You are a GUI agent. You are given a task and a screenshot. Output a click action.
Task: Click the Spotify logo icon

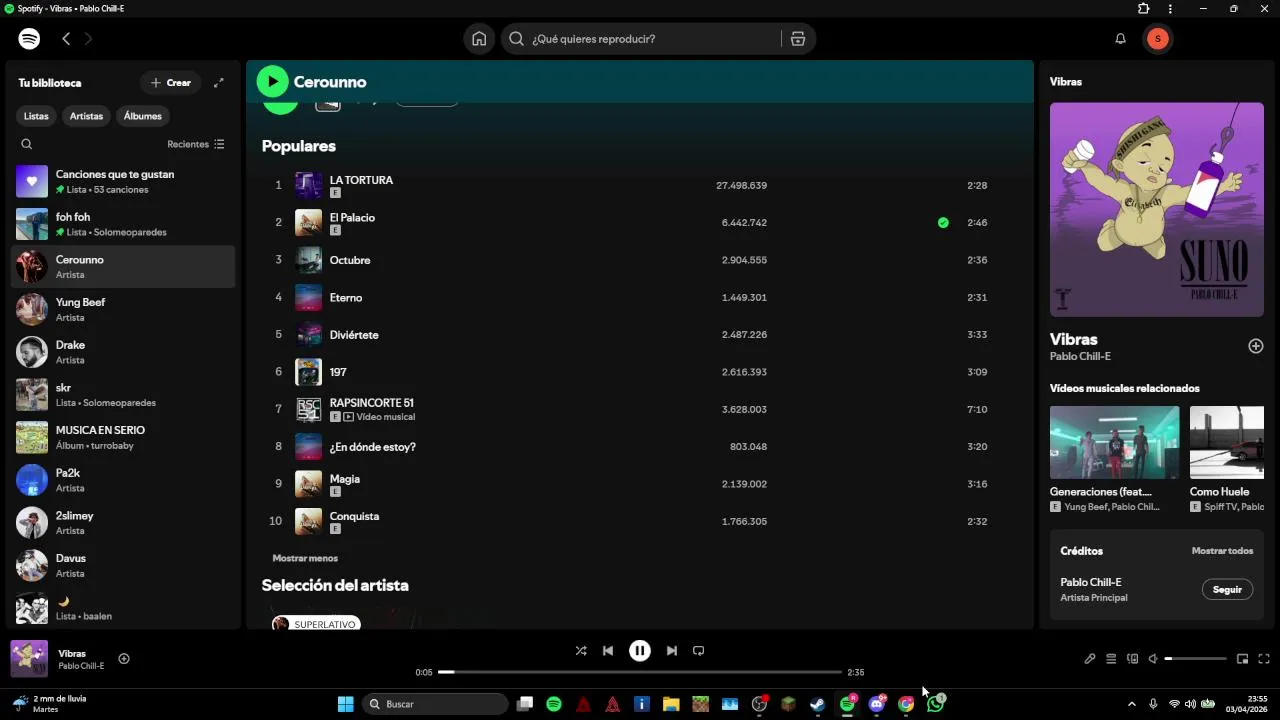click(x=29, y=39)
